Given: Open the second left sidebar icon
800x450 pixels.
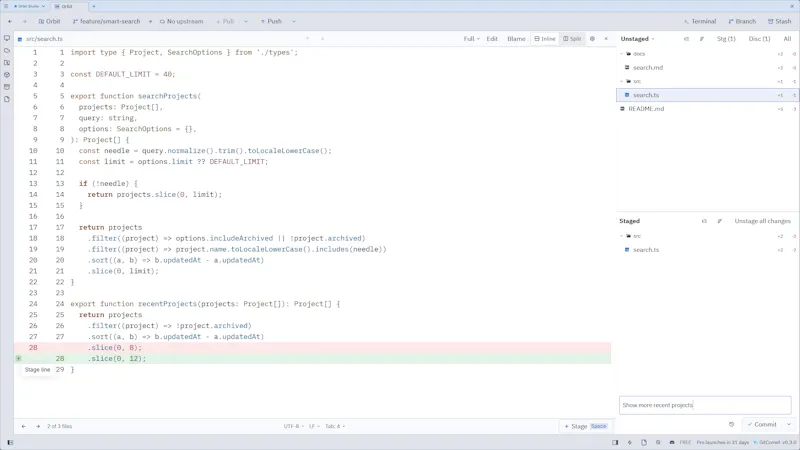Looking at the screenshot, I should point(7,51).
